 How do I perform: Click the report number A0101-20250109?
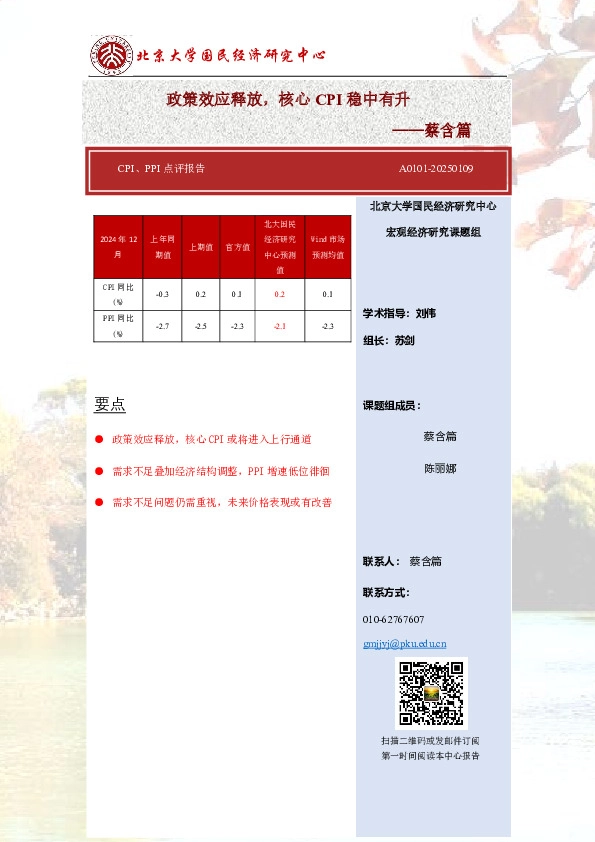(x=436, y=168)
